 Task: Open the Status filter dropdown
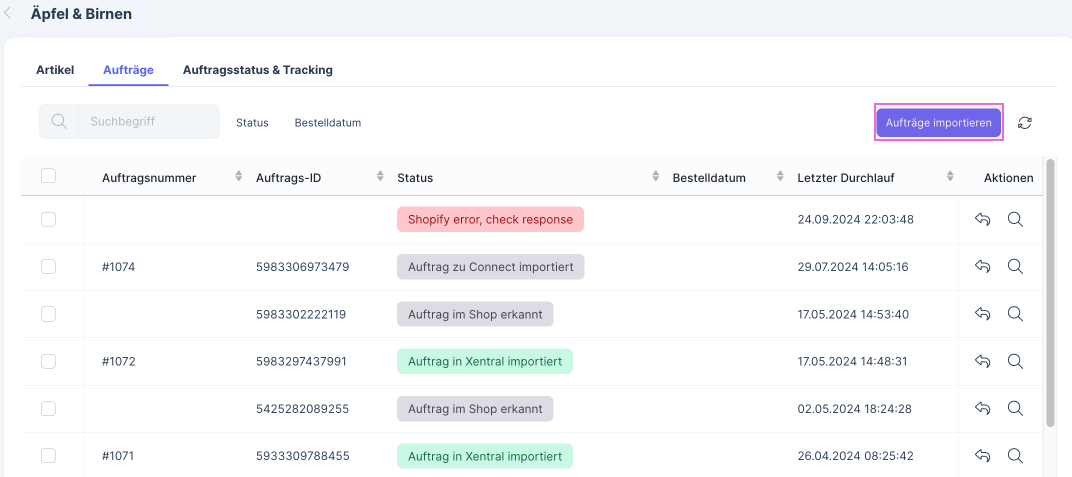click(252, 123)
